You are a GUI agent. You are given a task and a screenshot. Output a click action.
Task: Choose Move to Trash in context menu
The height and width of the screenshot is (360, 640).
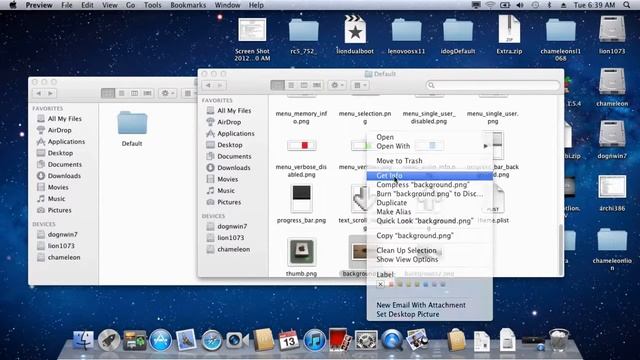point(429,161)
